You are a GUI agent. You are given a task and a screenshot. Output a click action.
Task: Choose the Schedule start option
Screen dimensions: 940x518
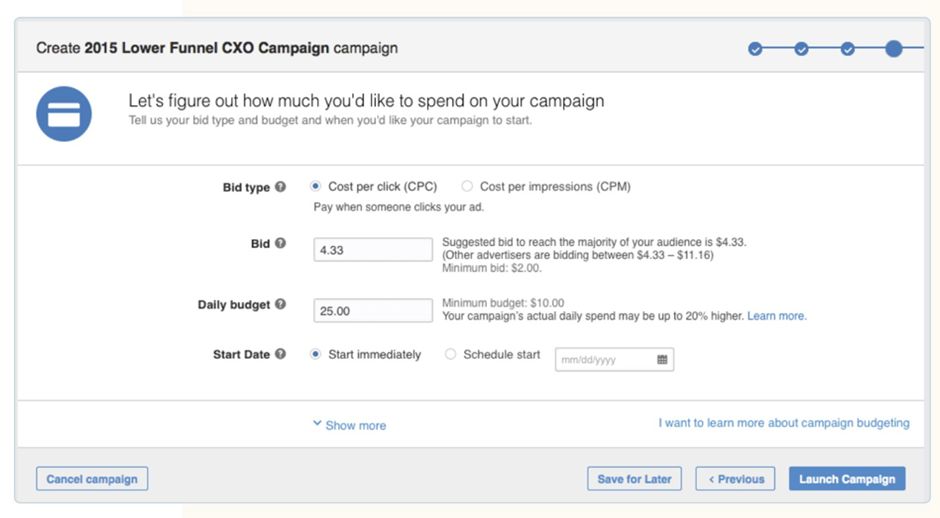pyautogui.click(x=451, y=354)
